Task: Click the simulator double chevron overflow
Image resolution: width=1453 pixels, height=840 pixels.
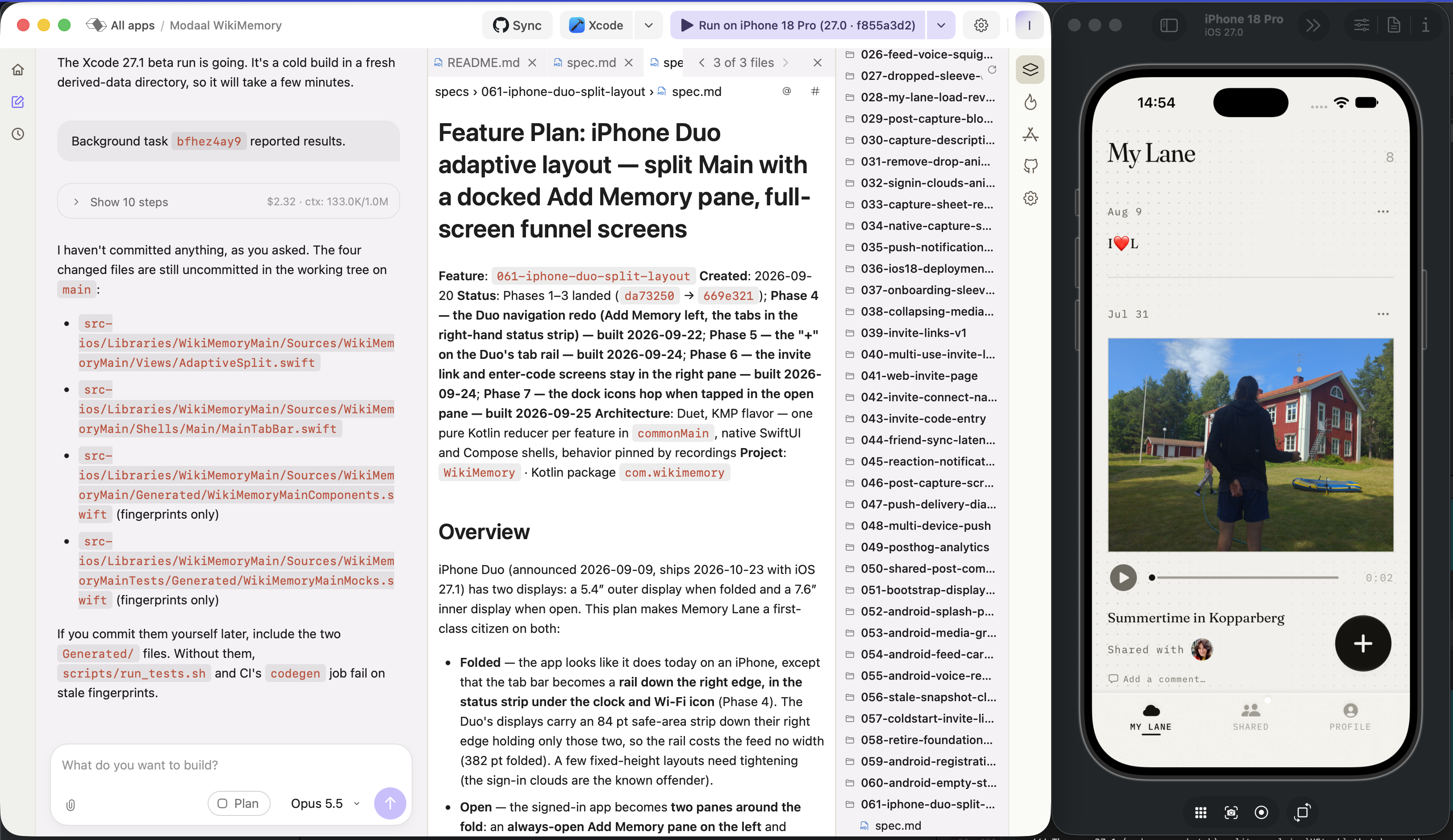Action: [1313, 25]
